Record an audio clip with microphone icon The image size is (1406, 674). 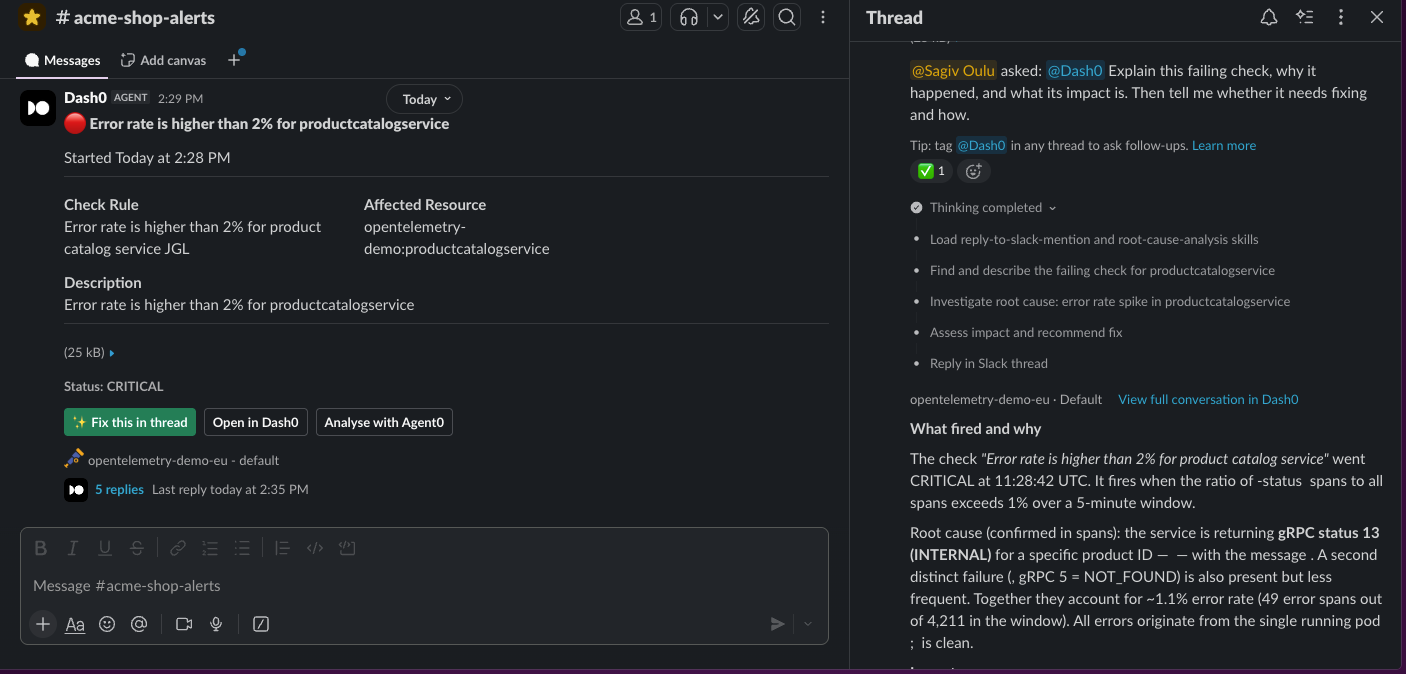216,624
